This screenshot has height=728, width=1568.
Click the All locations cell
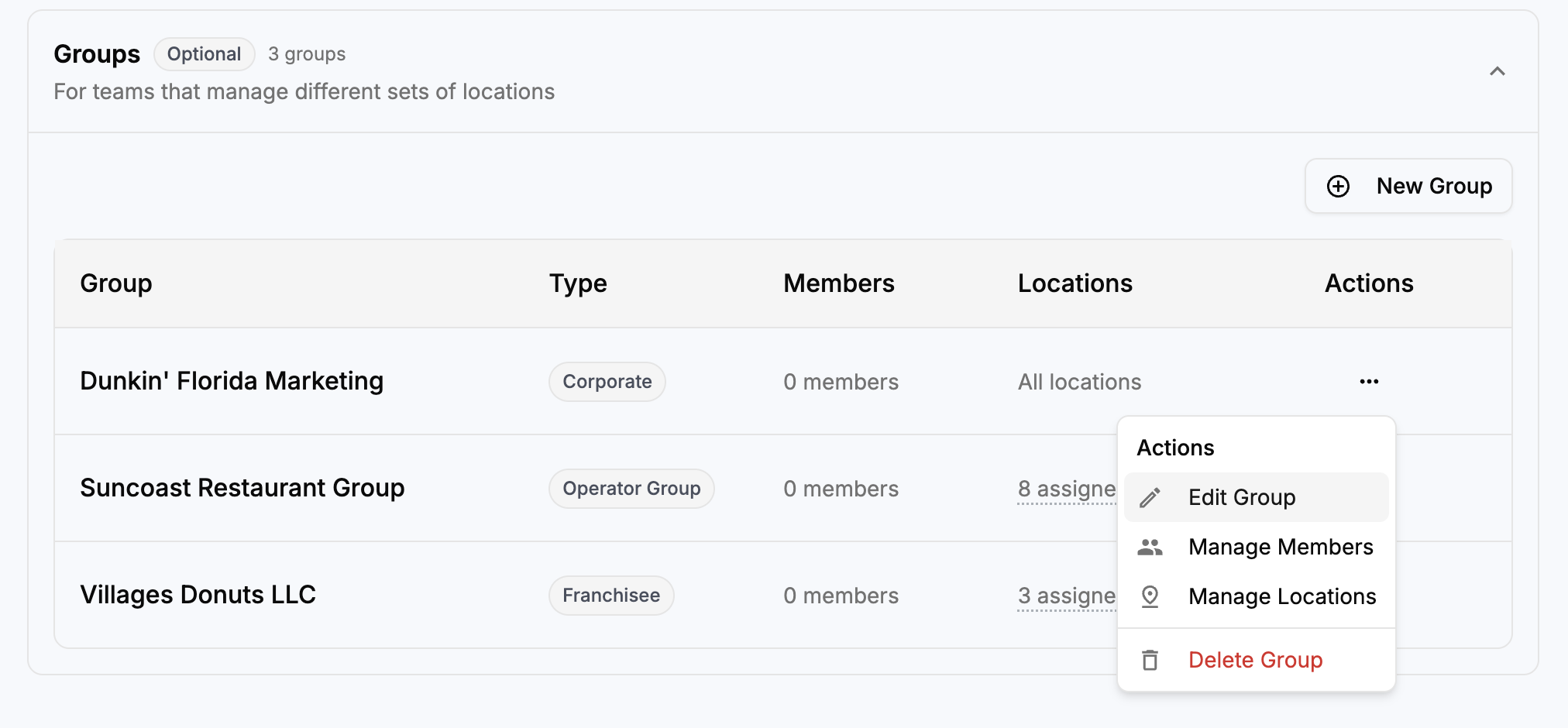[1079, 382]
